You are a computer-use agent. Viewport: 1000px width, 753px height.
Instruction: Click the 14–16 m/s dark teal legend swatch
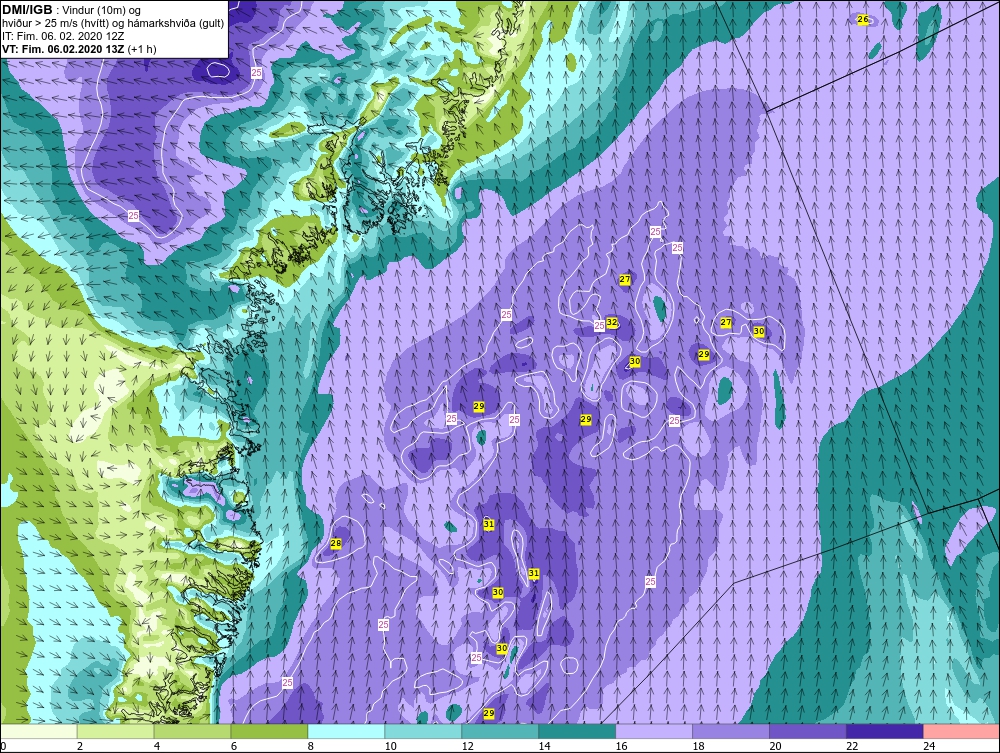tap(577, 731)
